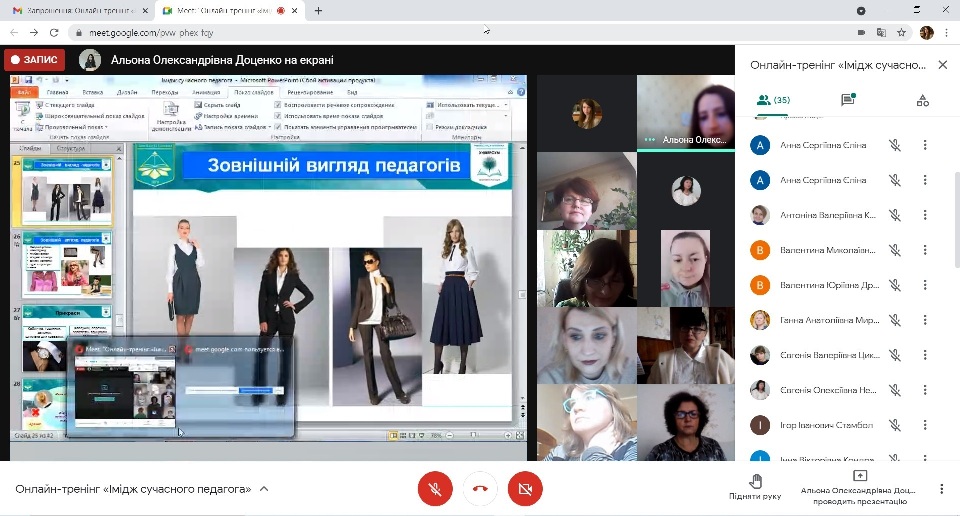Switch to the people tab (35)

773,100
